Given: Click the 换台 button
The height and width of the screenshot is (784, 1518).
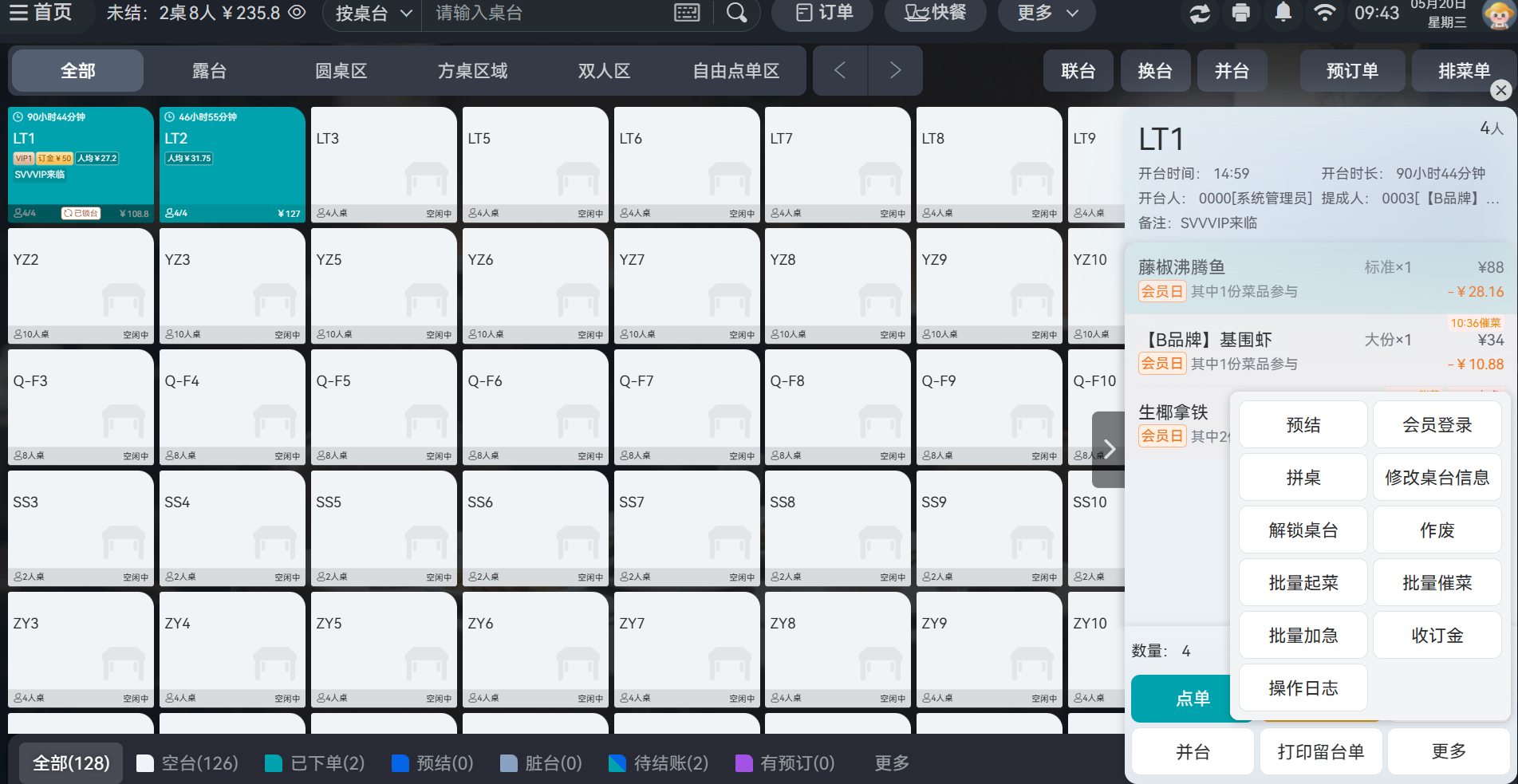Looking at the screenshot, I should pos(1155,71).
